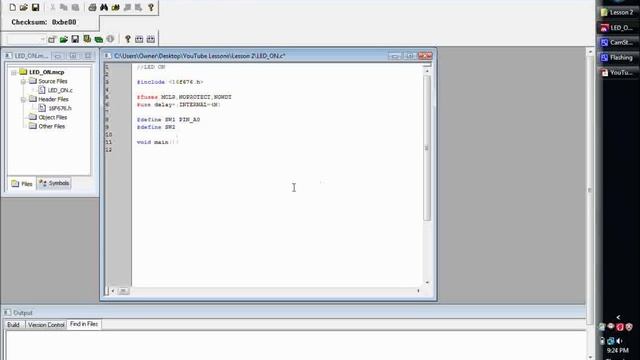Click the editor horizontal scroll-left arrow
This screenshot has height=360, width=640.
coord(113,291)
